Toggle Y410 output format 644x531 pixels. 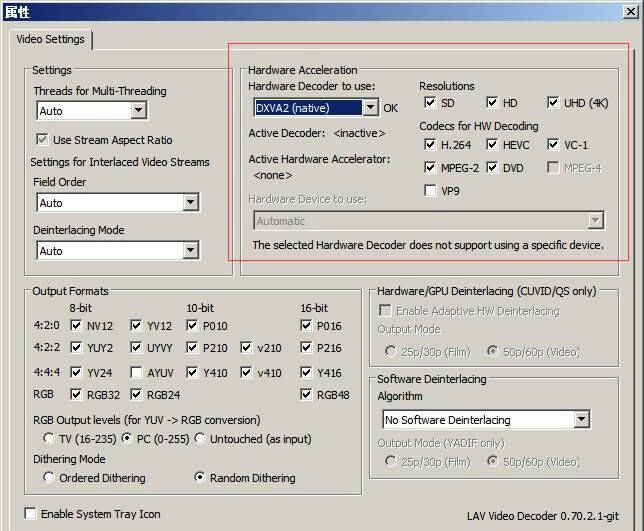tap(192, 372)
